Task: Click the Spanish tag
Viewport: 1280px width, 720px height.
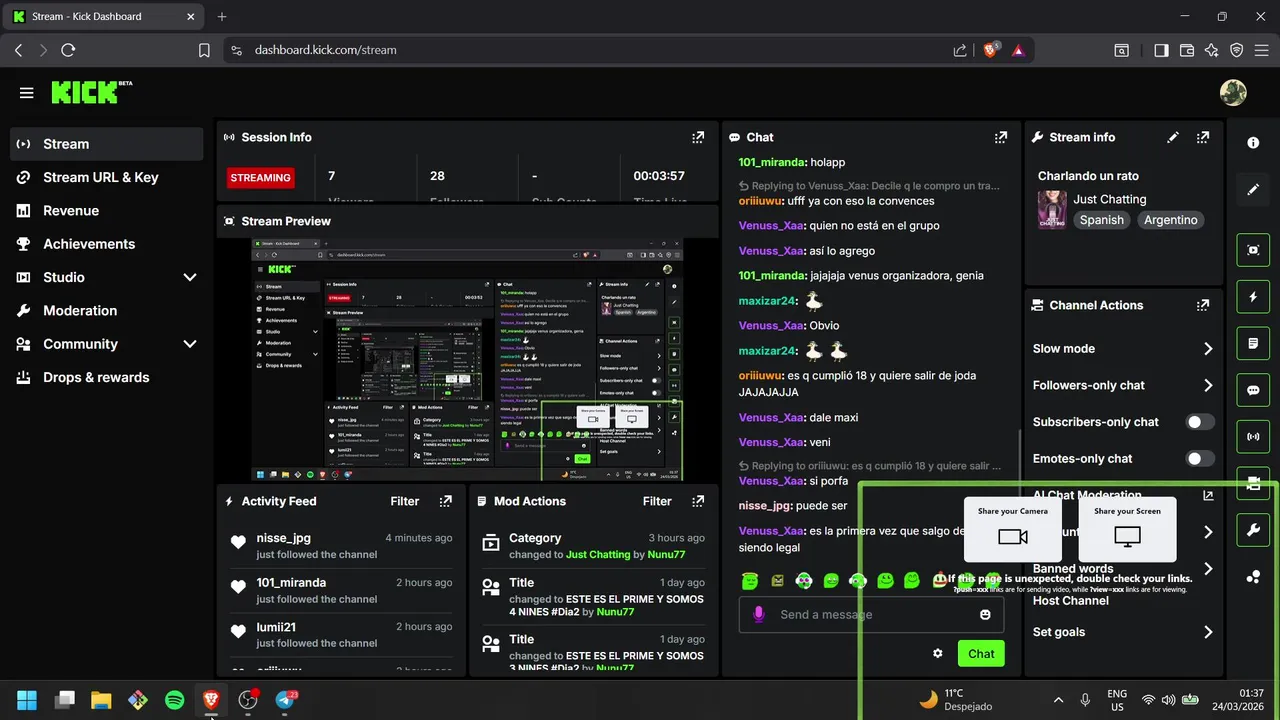Action: point(1101,220)
